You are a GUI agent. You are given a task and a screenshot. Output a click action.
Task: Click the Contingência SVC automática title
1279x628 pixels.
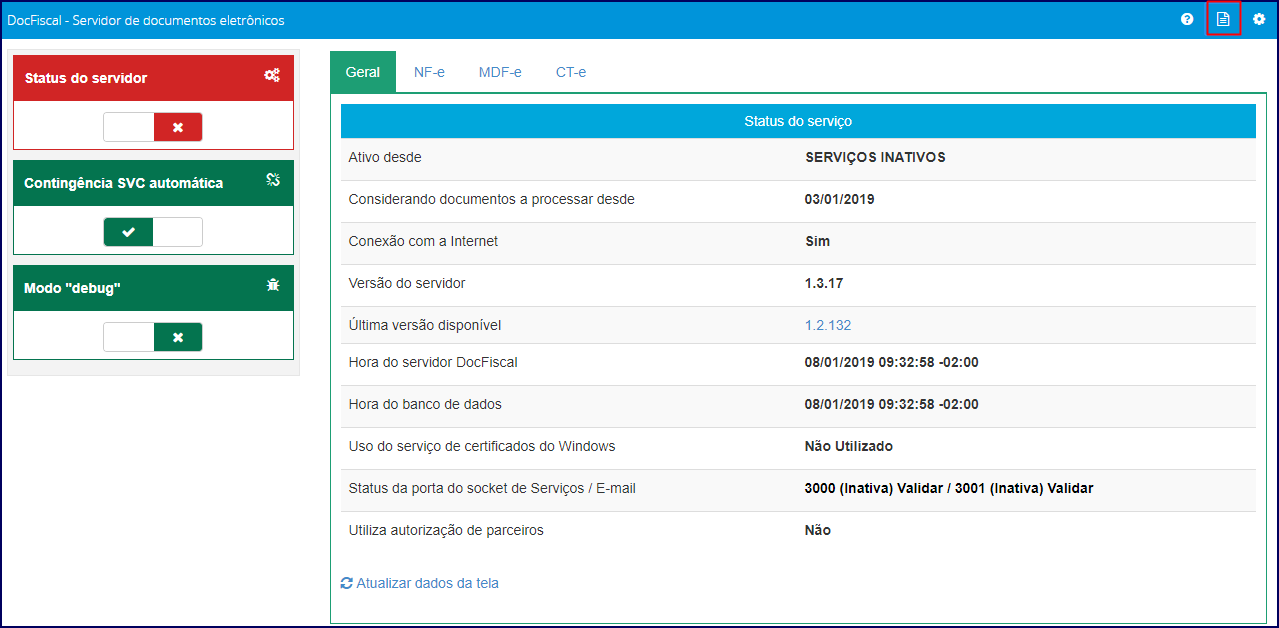click(x=124, y=183)
